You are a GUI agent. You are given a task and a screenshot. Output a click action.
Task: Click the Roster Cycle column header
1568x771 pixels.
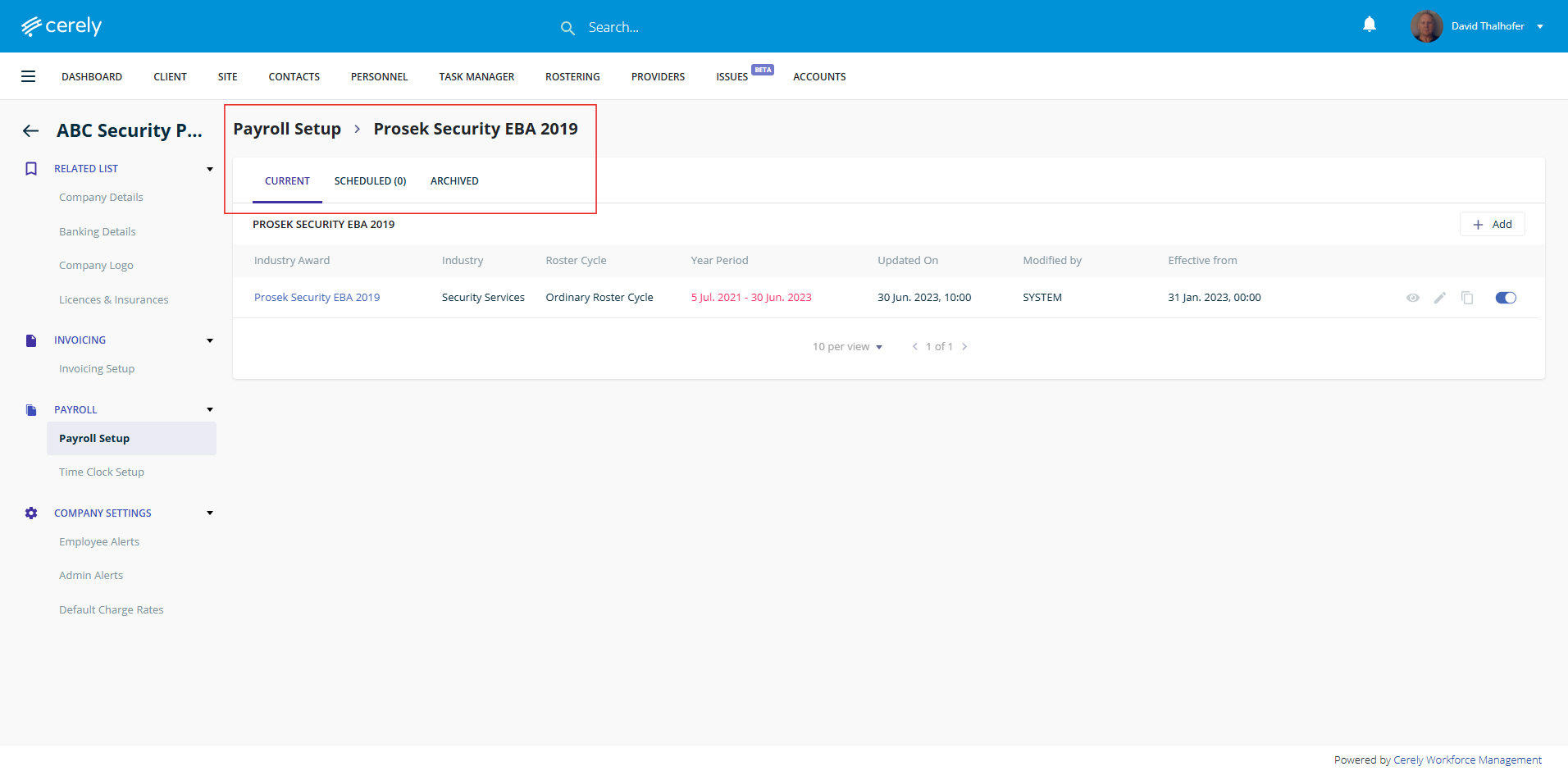577,261
